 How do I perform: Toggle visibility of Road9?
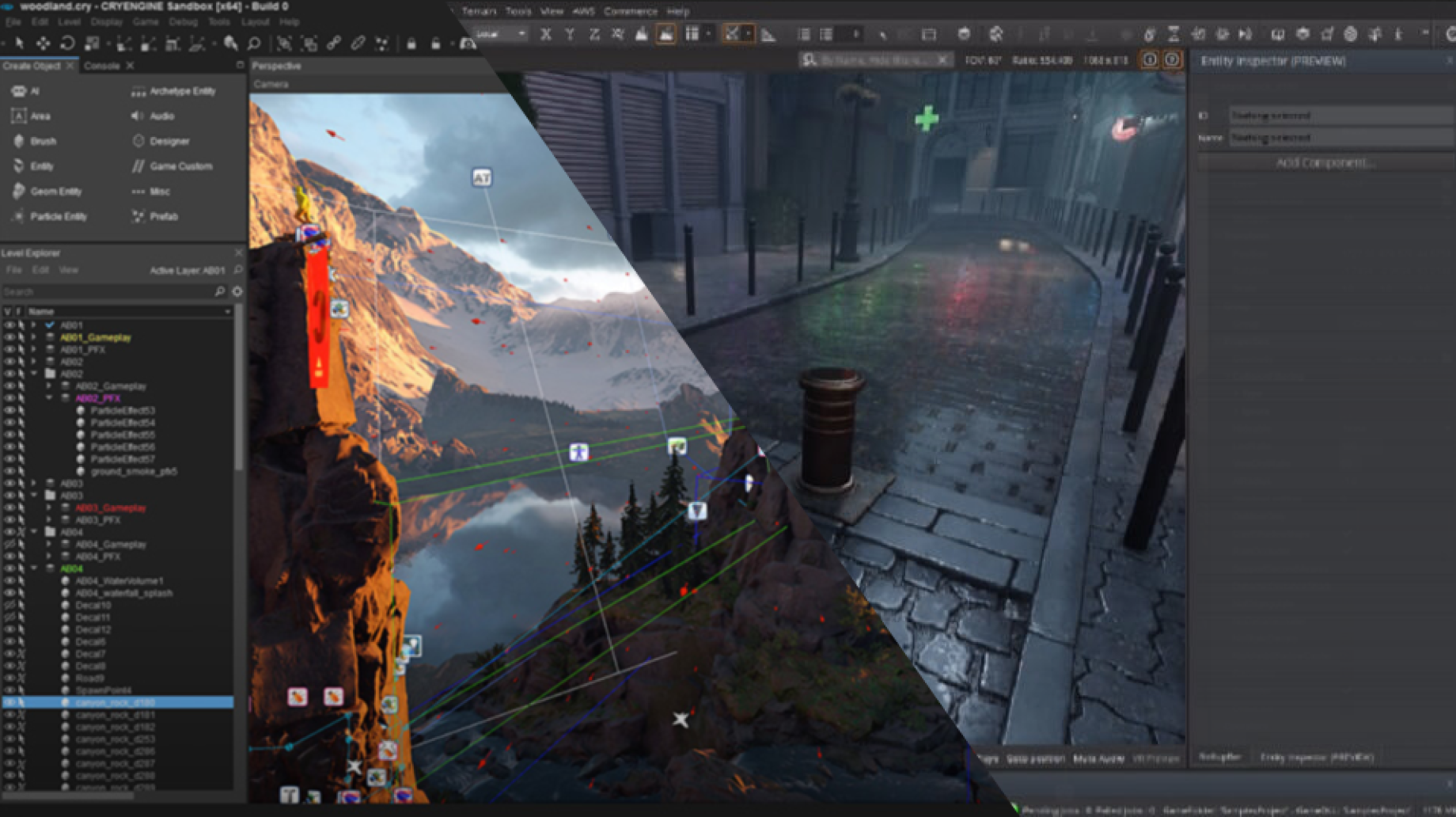pyautogui.click(x=9, y=678)
